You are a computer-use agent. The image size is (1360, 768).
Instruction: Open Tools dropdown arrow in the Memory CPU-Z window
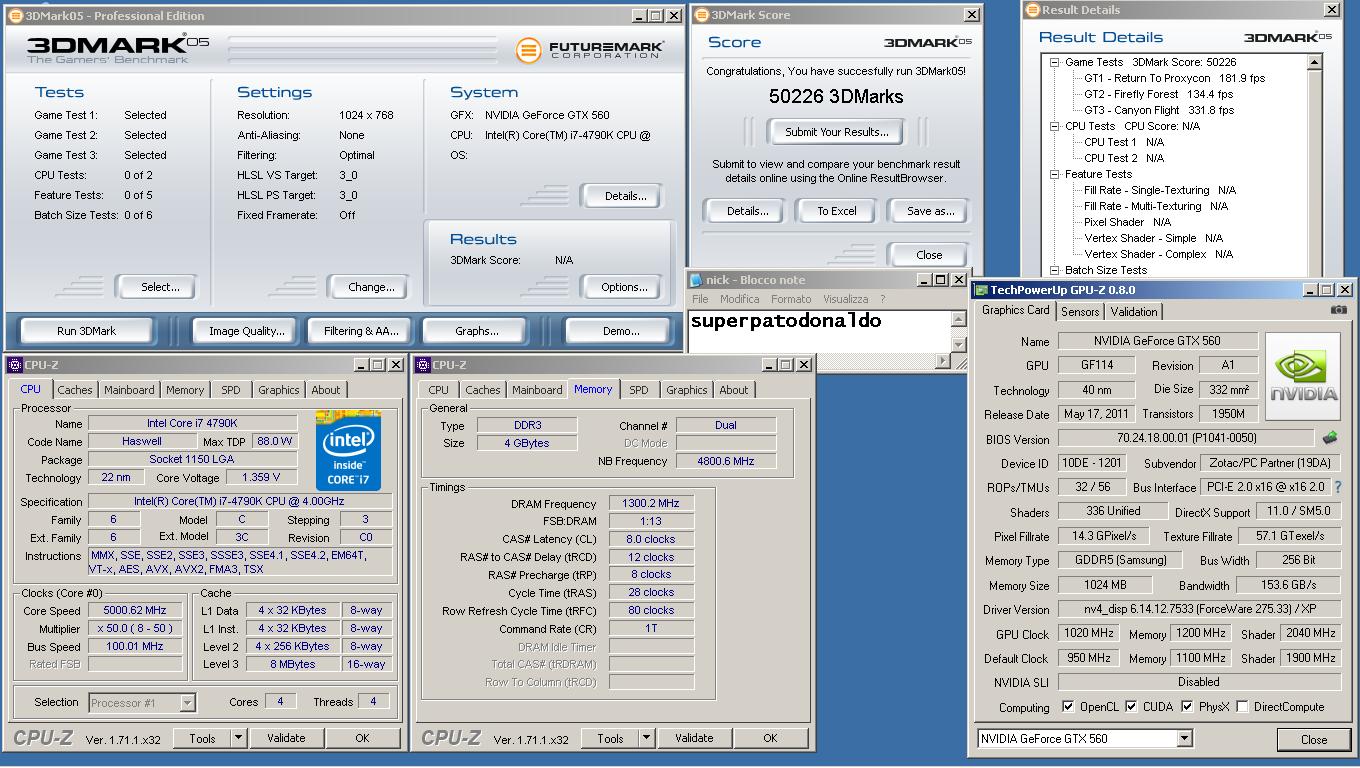point(646,738)
